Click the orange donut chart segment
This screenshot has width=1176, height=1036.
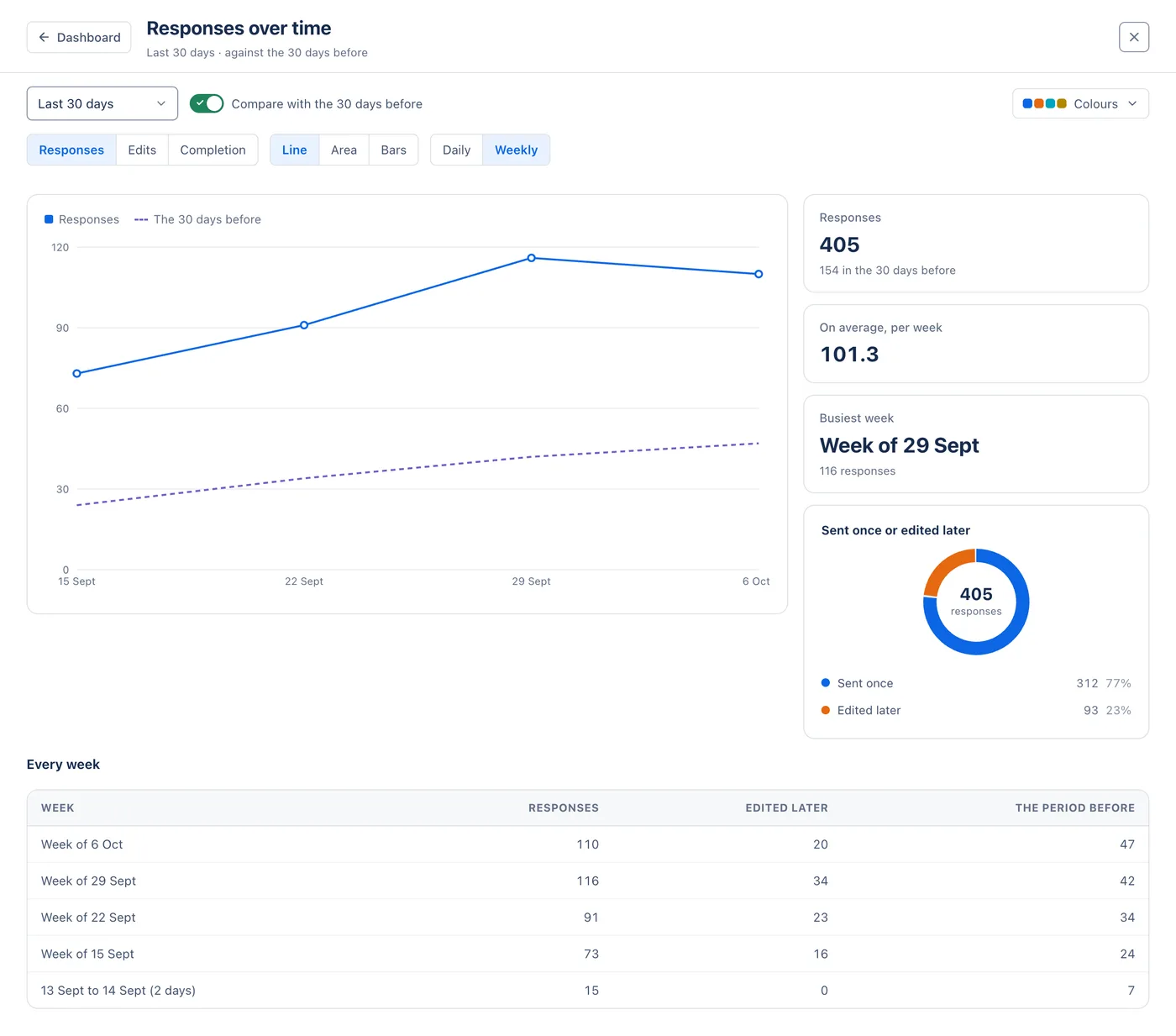[x=946, y=568]
